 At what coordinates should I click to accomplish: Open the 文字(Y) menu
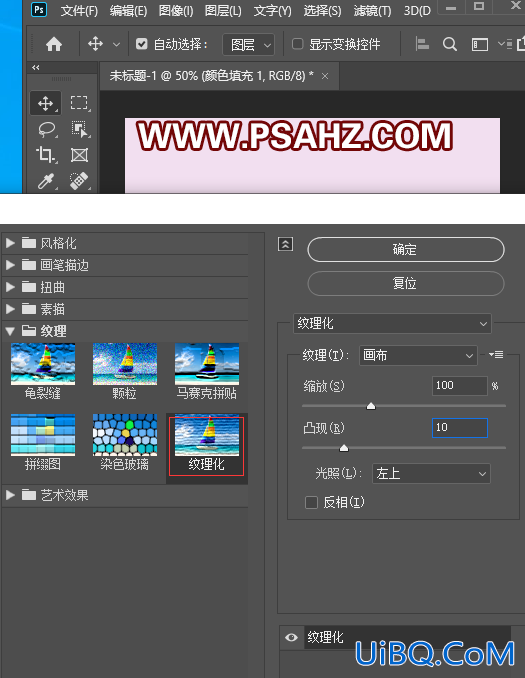pos(272,10)
